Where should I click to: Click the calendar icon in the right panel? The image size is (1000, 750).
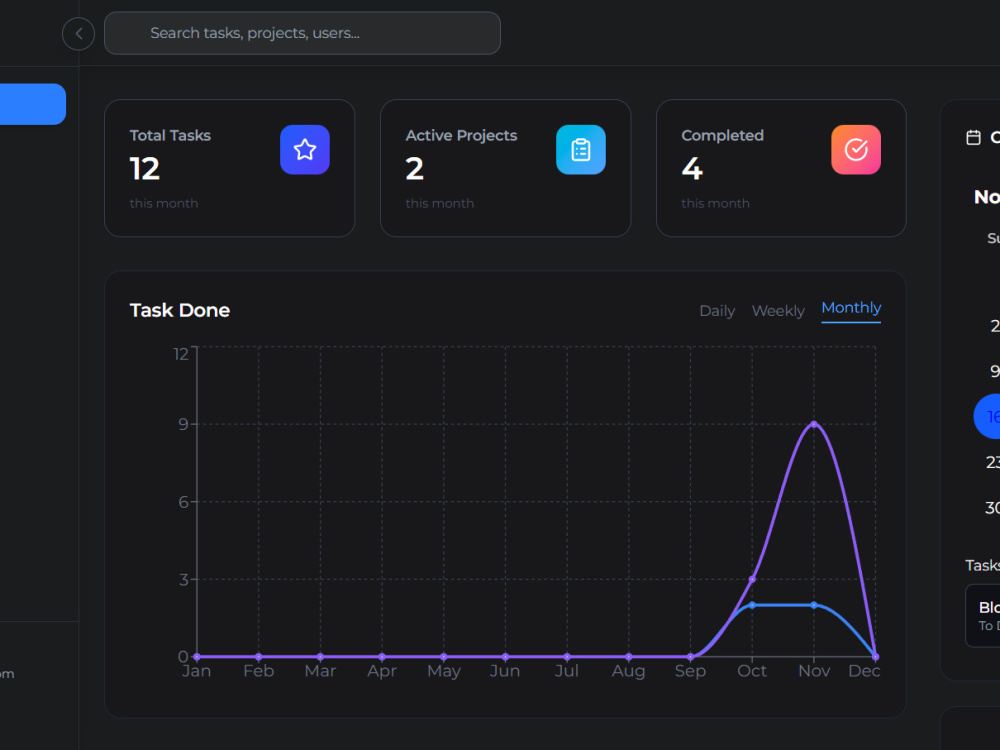click(973, 137)
